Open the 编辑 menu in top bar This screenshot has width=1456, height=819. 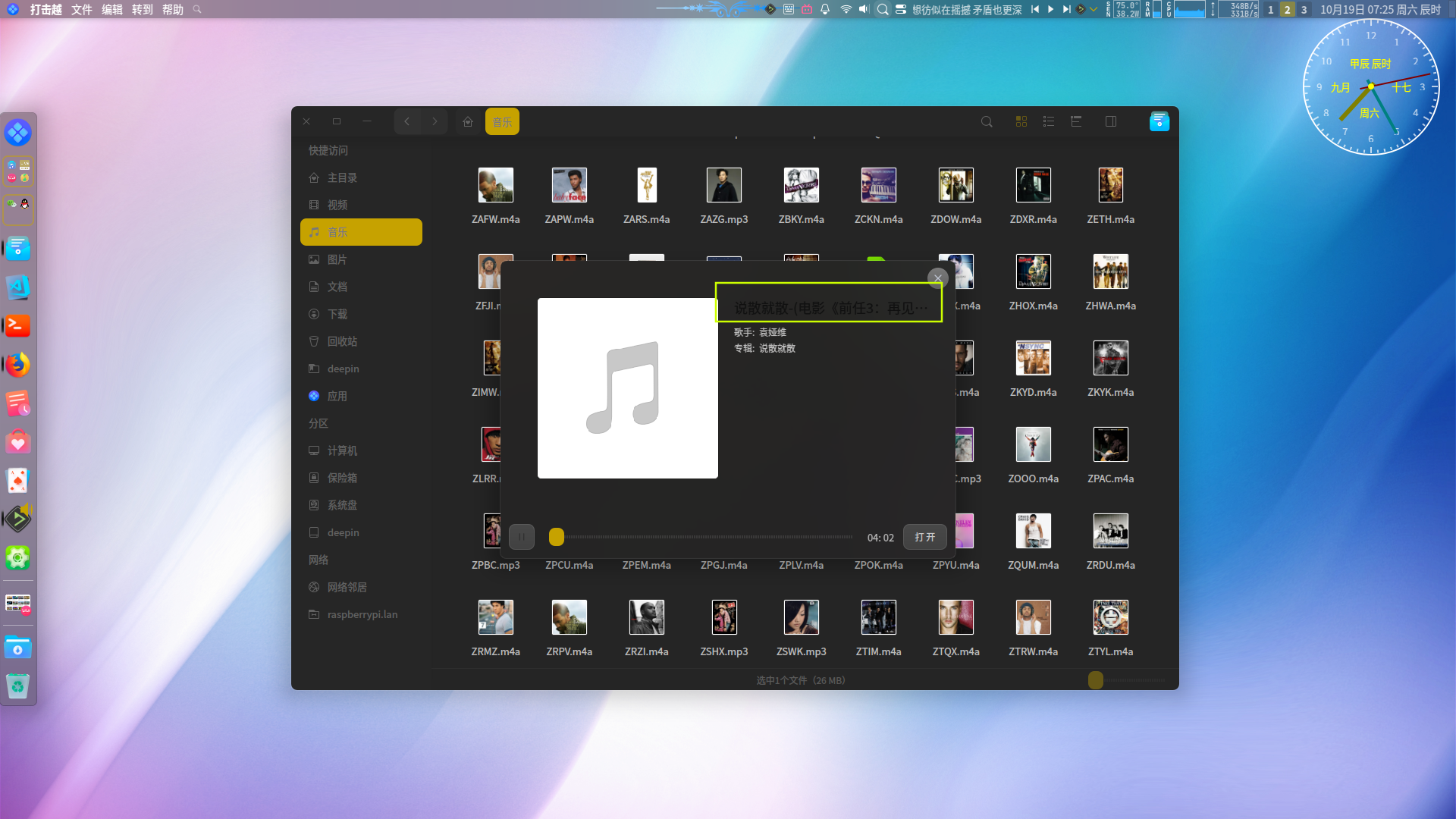click(112, 9)
